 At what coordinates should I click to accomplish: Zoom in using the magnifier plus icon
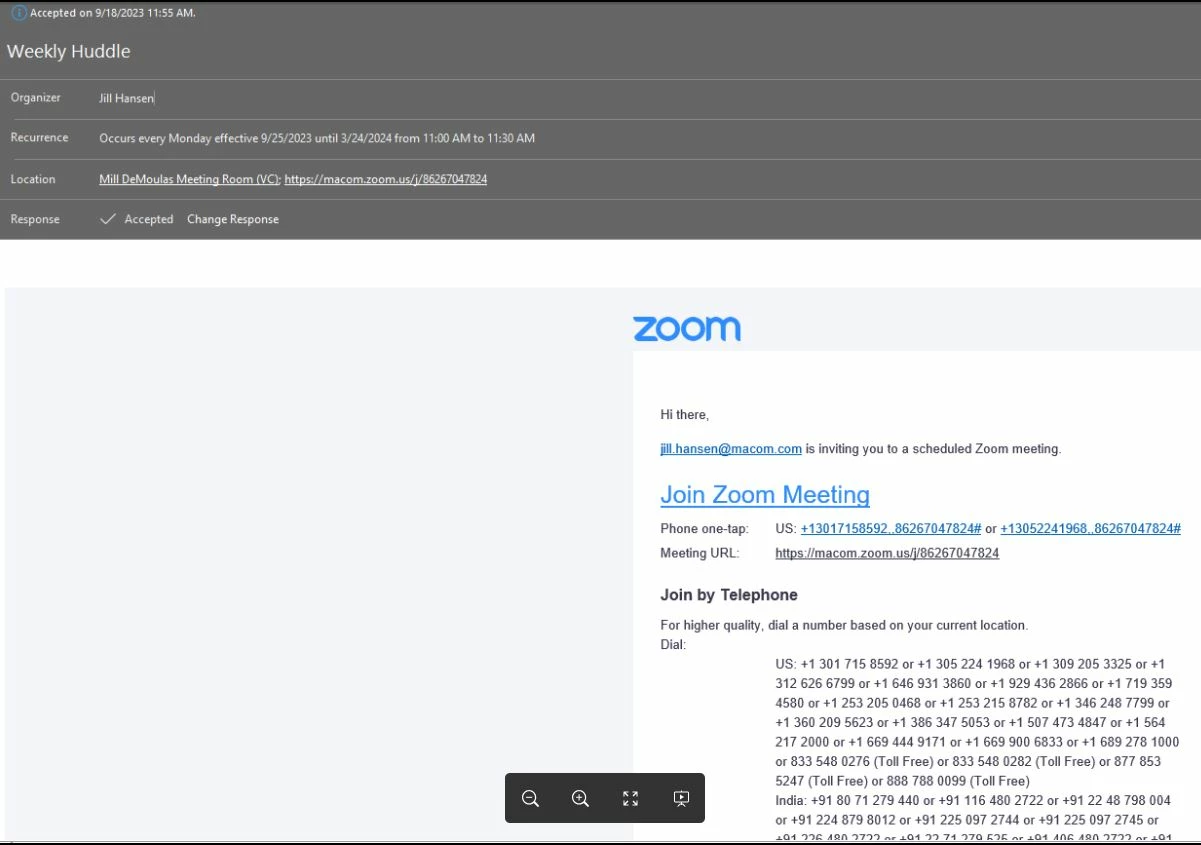click(580, 798)
